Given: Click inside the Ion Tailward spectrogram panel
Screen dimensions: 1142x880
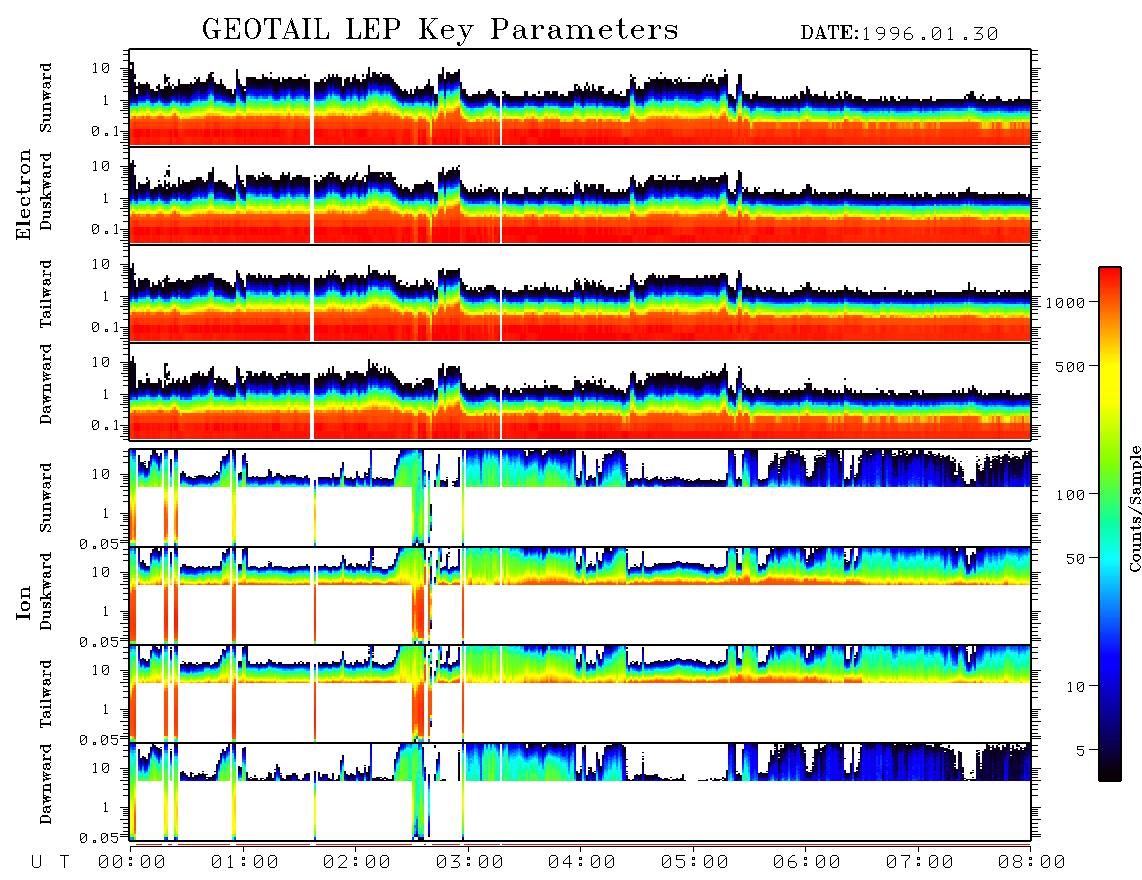Looking at the screenshot, I should click(x=580, y=694).
